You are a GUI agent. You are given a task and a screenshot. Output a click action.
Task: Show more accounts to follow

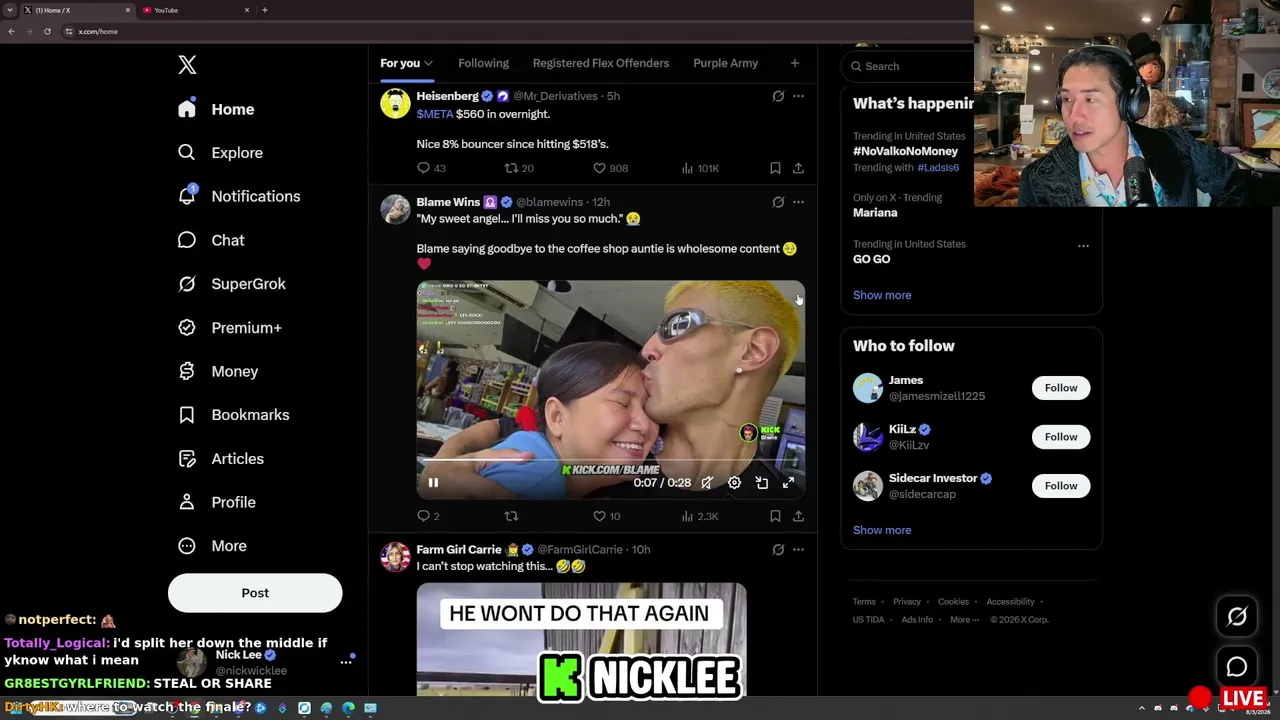coord(882,530)
